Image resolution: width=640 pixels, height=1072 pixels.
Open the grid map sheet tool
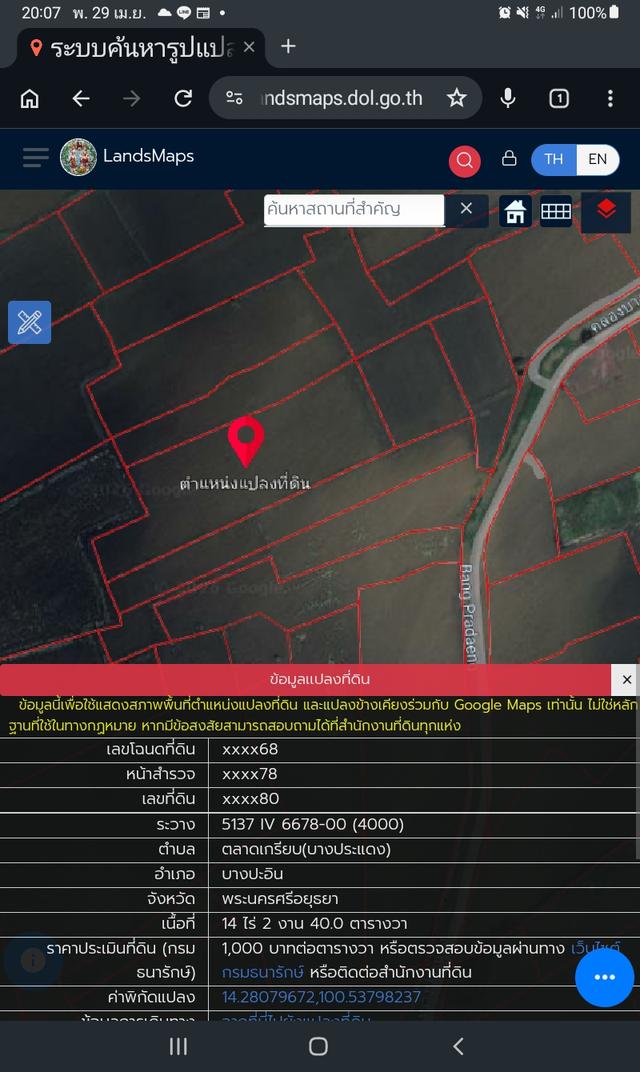(556, 211)
